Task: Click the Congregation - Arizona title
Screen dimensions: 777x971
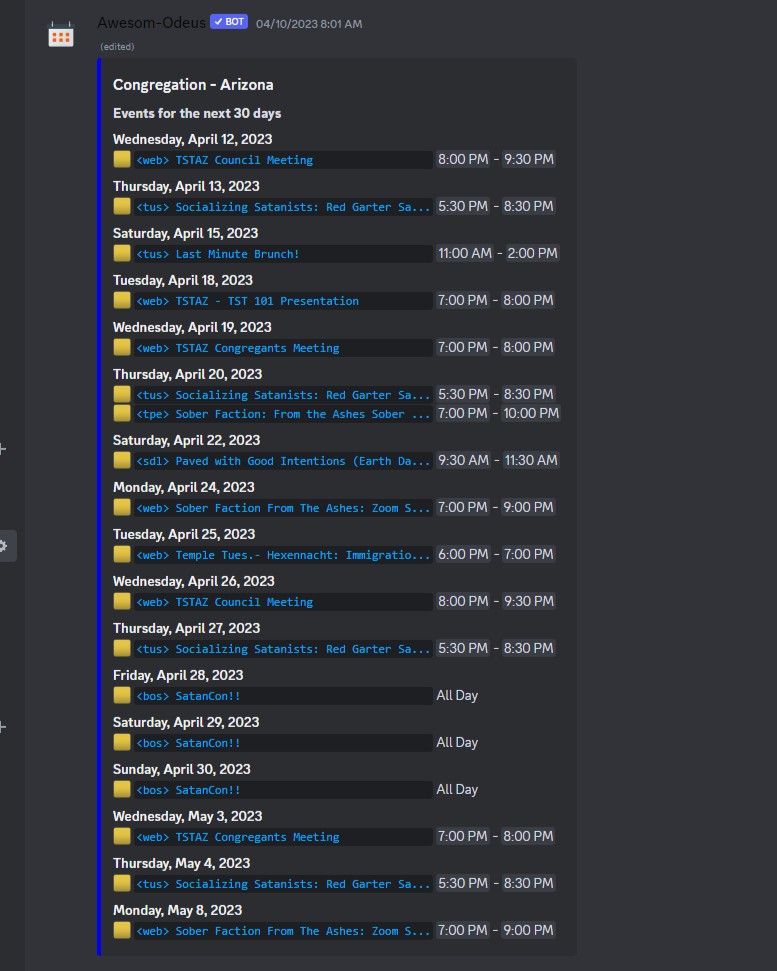Action: pos(193,85)
